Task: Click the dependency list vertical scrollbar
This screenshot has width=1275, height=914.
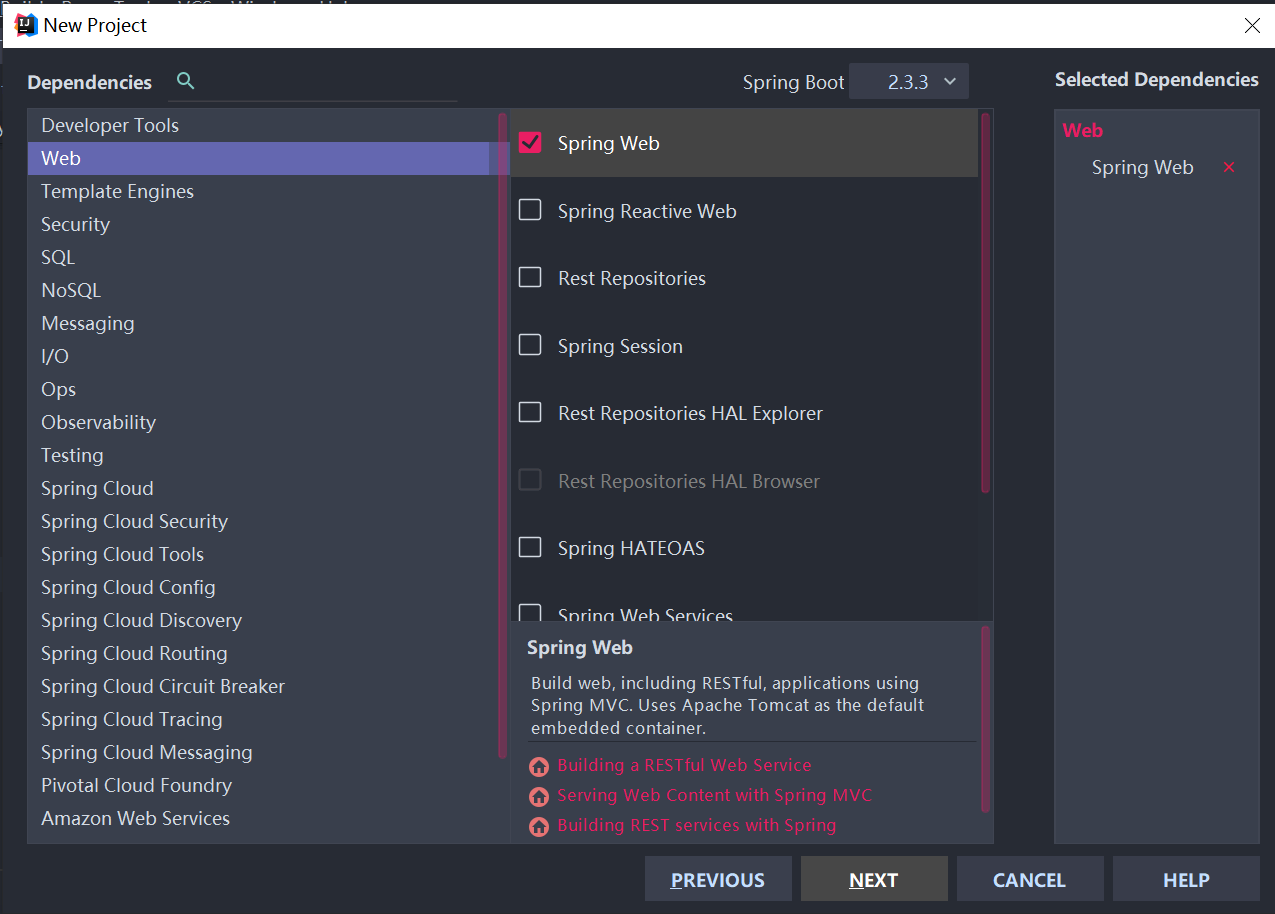Action: pos(985,303)
